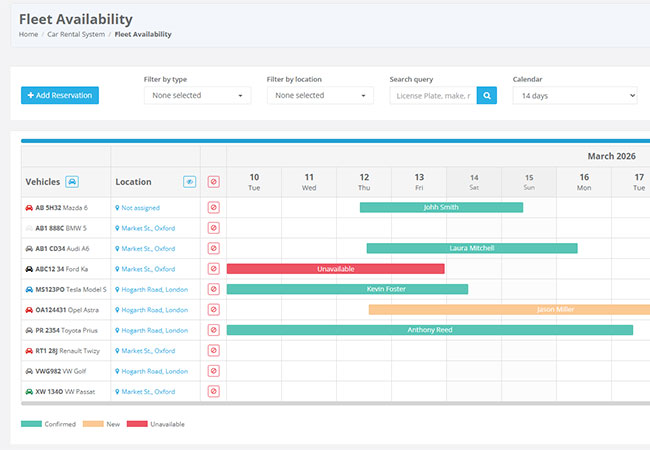Click the car icon of VW Golf
The width and height of the screenshot is (650, 450).
coord(29,371)
